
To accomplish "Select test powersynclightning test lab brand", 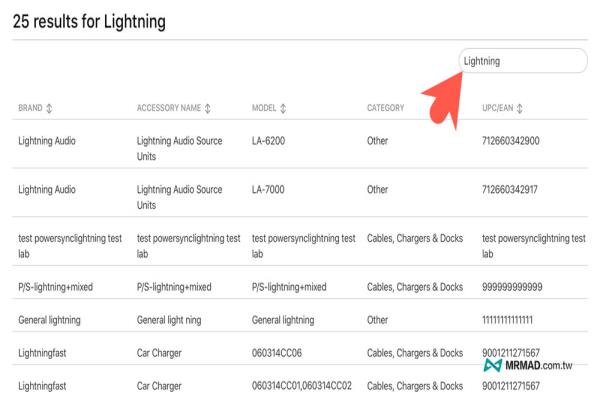I will (70, 246).
